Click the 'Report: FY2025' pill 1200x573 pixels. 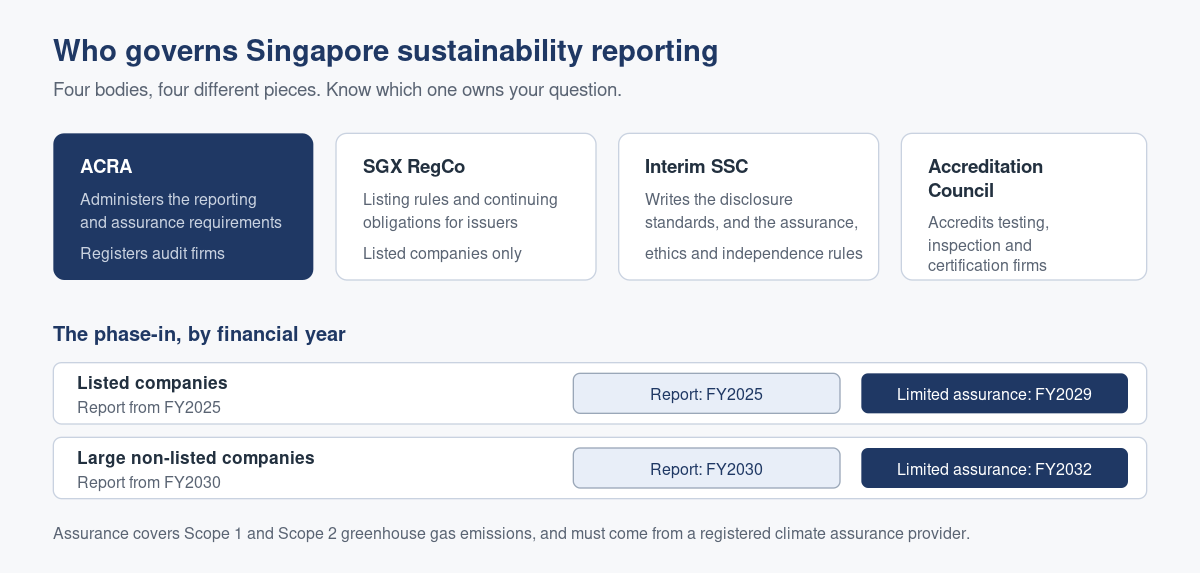[x=706, y=393]
